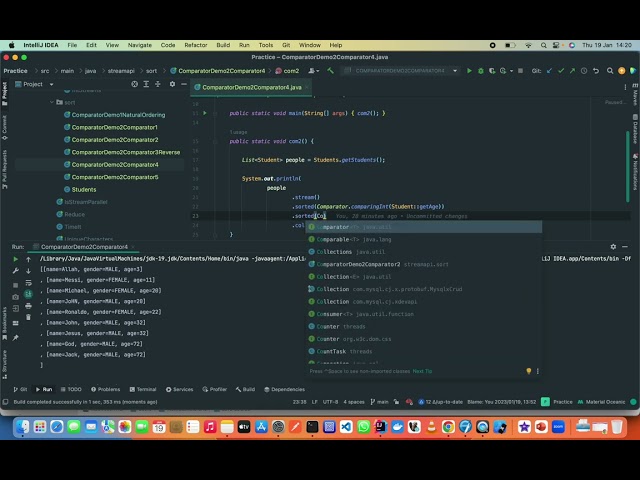Select Collections java.util completion suggestion

coord(424,252)
